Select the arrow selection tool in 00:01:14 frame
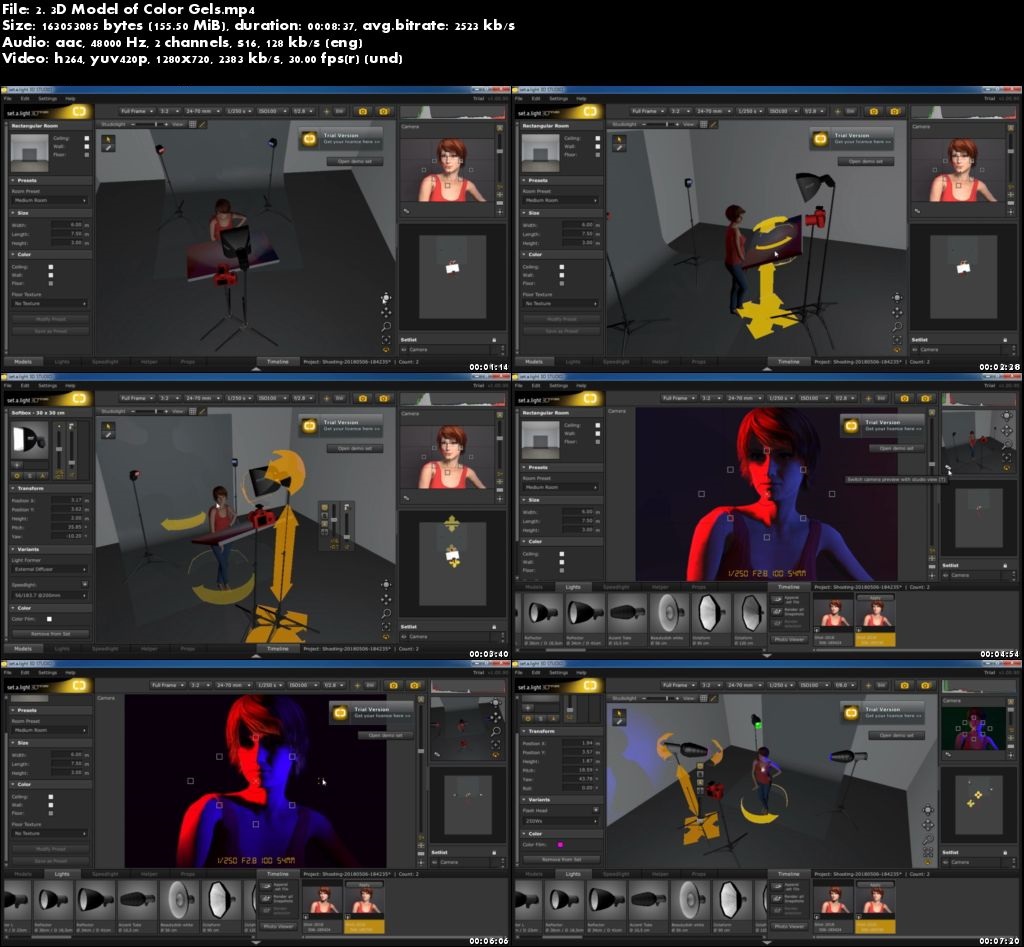The width and height of the screenshot is (1024, 947). coord(108,140)
